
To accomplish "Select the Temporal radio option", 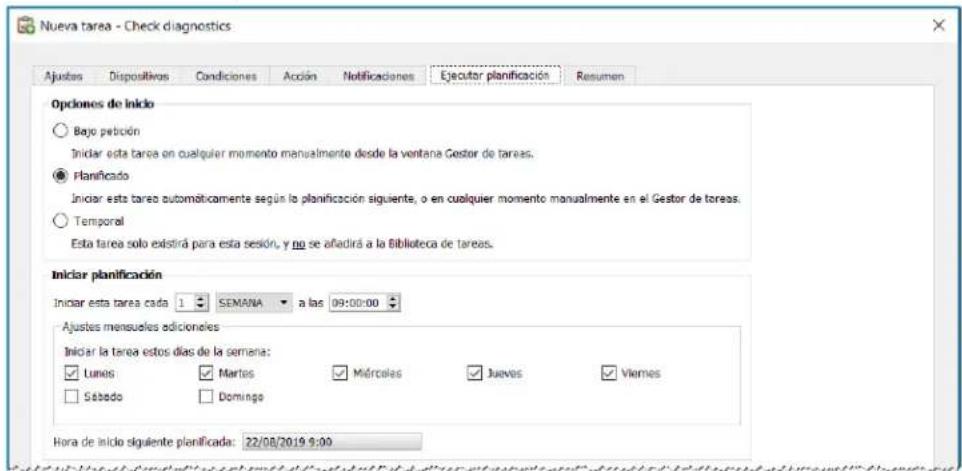I will (60, 221).
